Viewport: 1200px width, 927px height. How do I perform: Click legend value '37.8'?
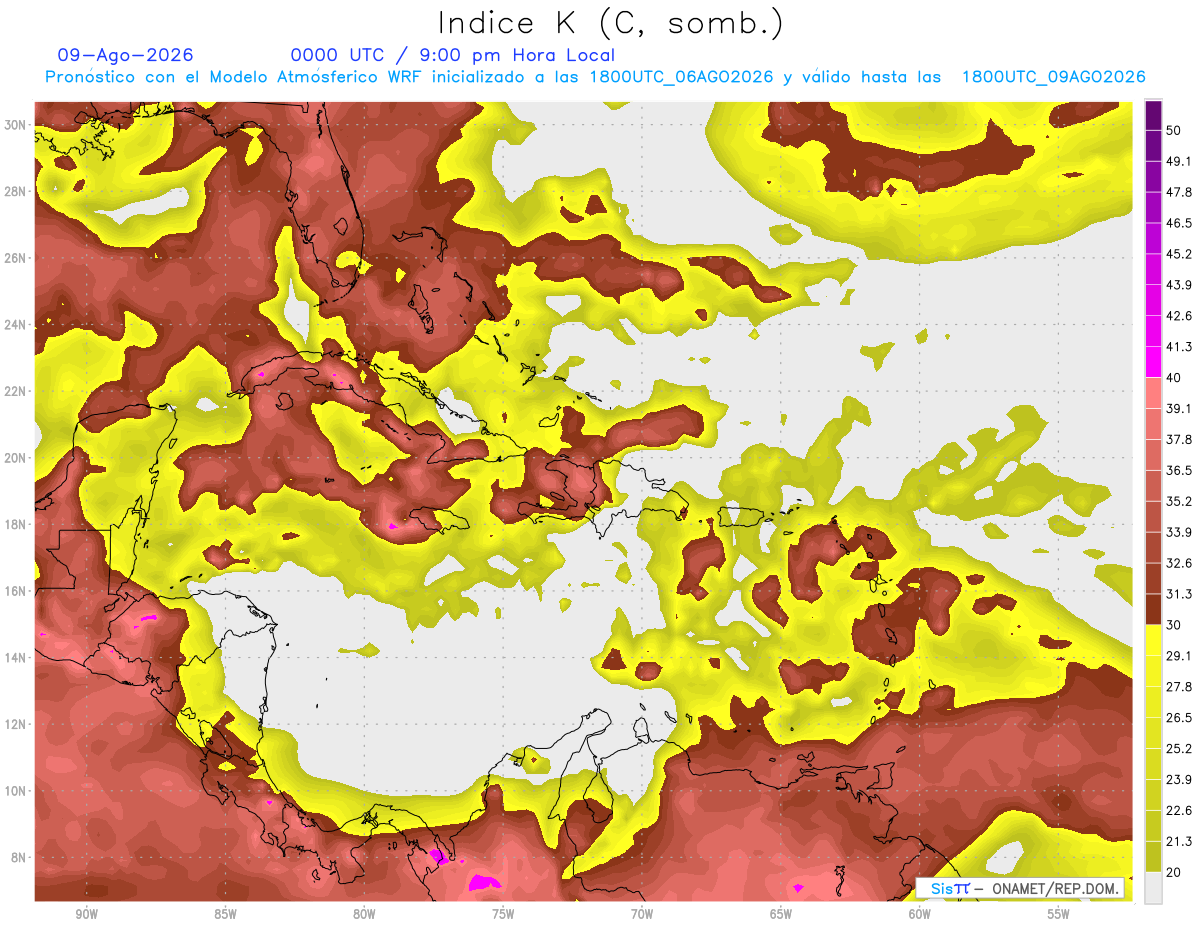tap(1178, 439)
